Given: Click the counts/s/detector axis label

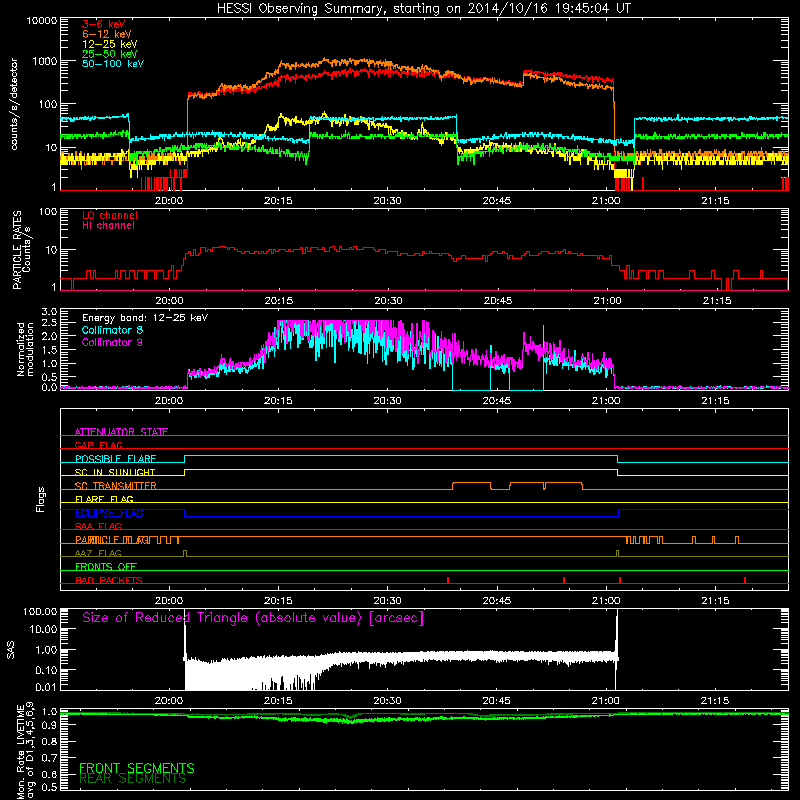Looking at the screenshot, I should click(x=14, y=104).
